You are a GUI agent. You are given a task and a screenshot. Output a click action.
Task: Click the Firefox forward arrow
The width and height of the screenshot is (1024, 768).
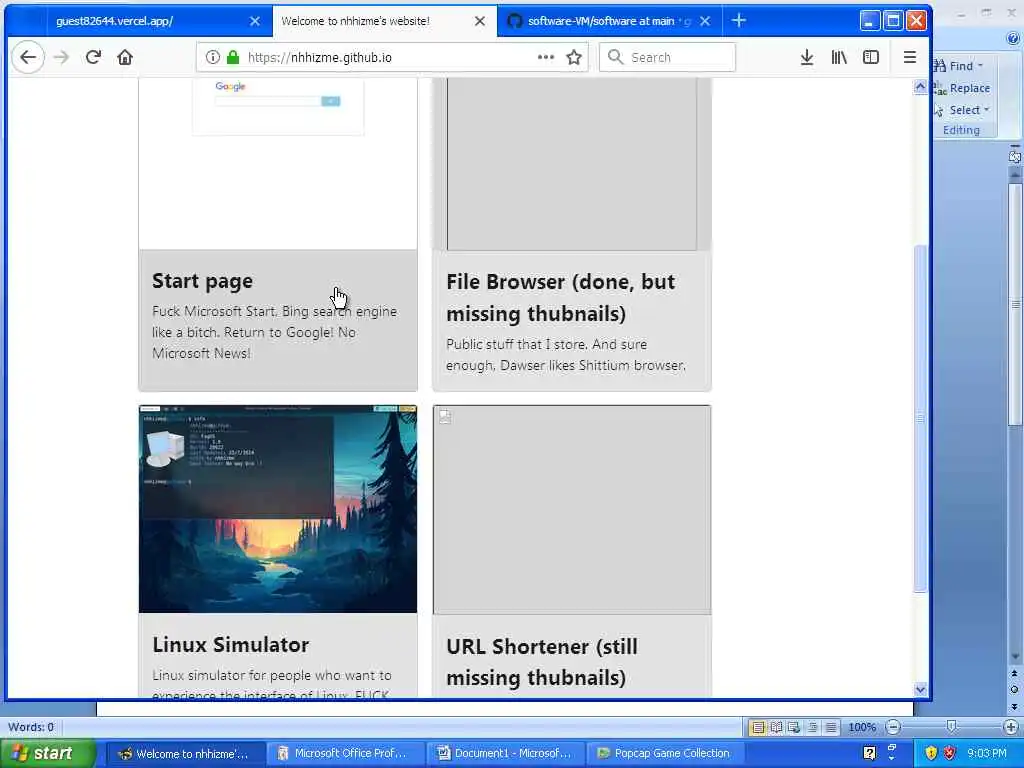click(x=61, y=57)
